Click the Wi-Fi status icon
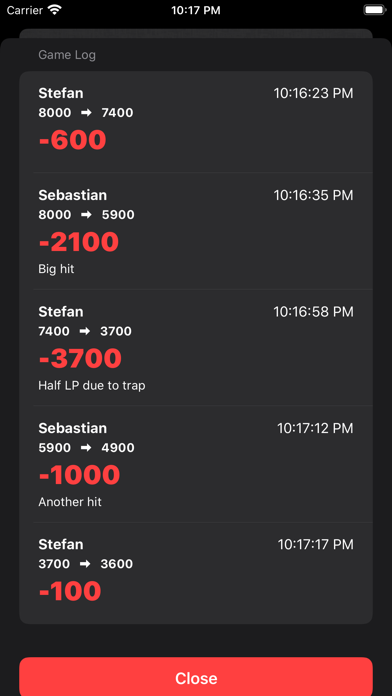 55,10
